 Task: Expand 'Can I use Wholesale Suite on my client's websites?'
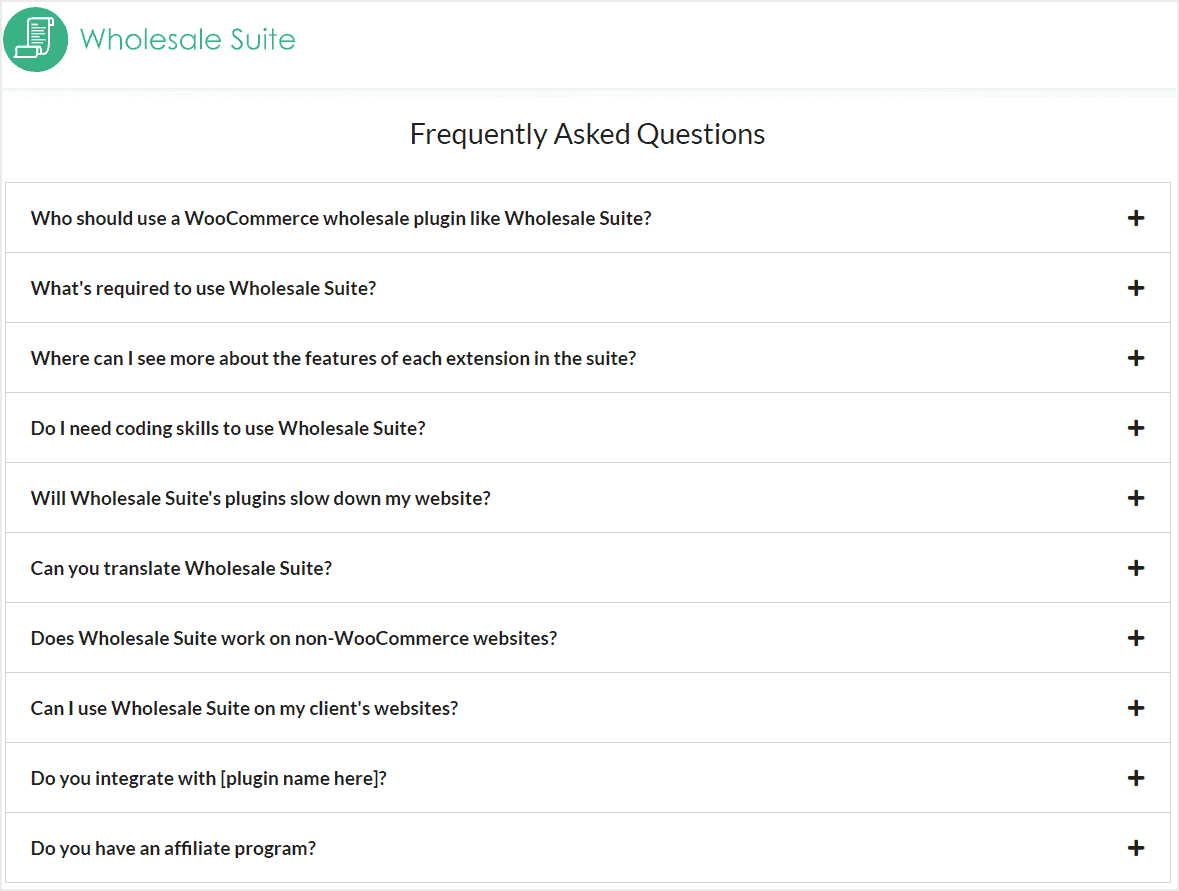(588, 708)
